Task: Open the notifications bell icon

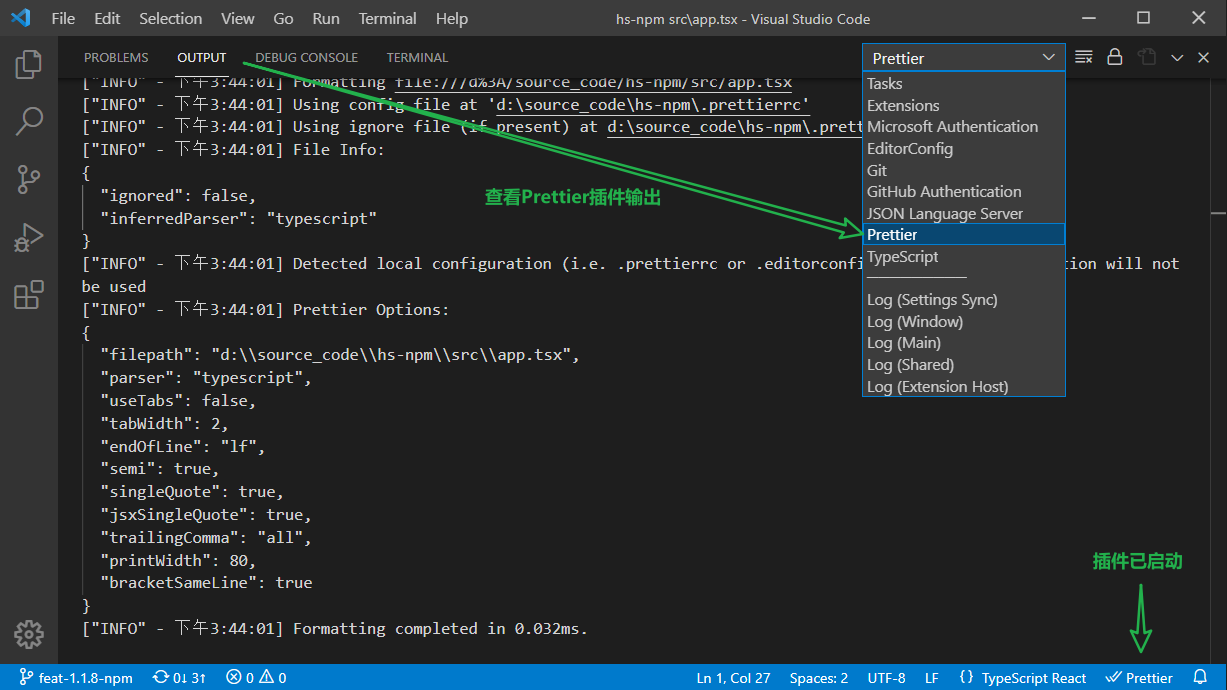Action: [1201, 678]
